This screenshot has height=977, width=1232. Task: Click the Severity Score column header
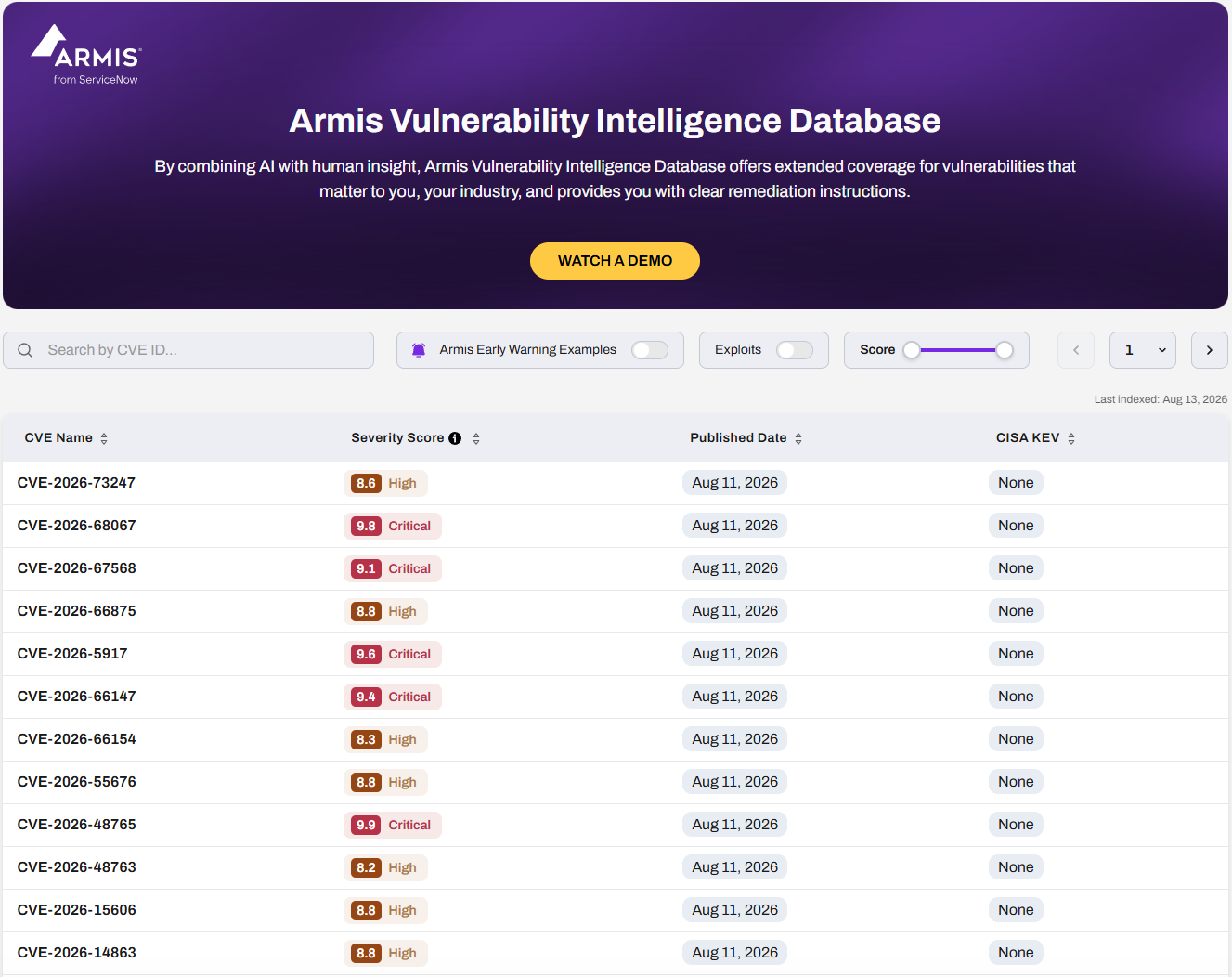397,438
